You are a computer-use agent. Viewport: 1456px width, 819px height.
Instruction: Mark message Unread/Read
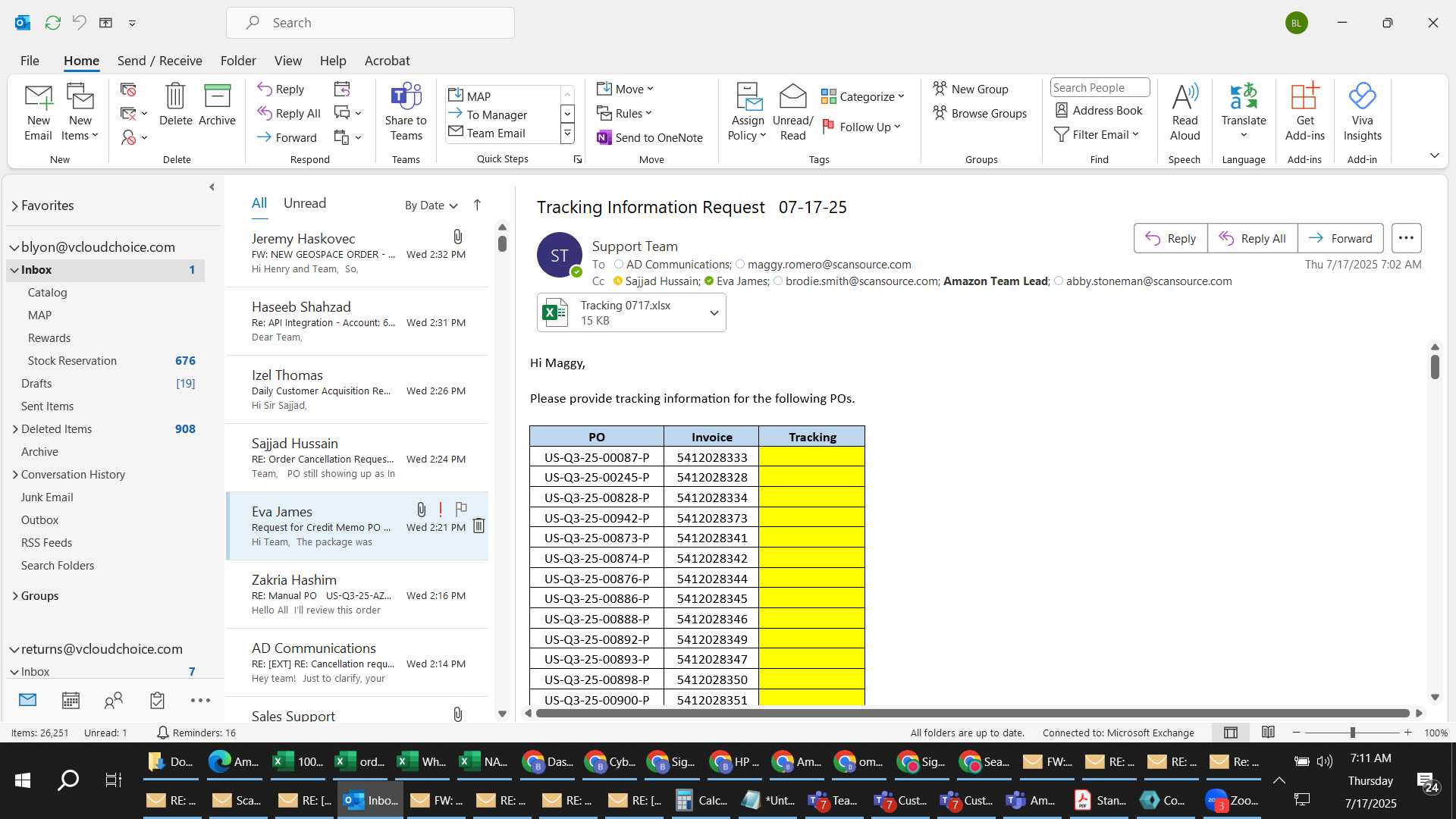pos(792,112)
